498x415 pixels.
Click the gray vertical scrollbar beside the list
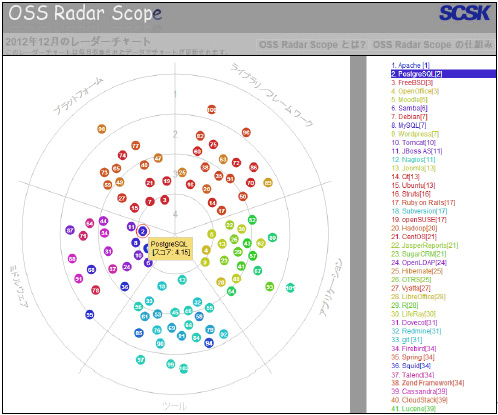tap(358, 235)
